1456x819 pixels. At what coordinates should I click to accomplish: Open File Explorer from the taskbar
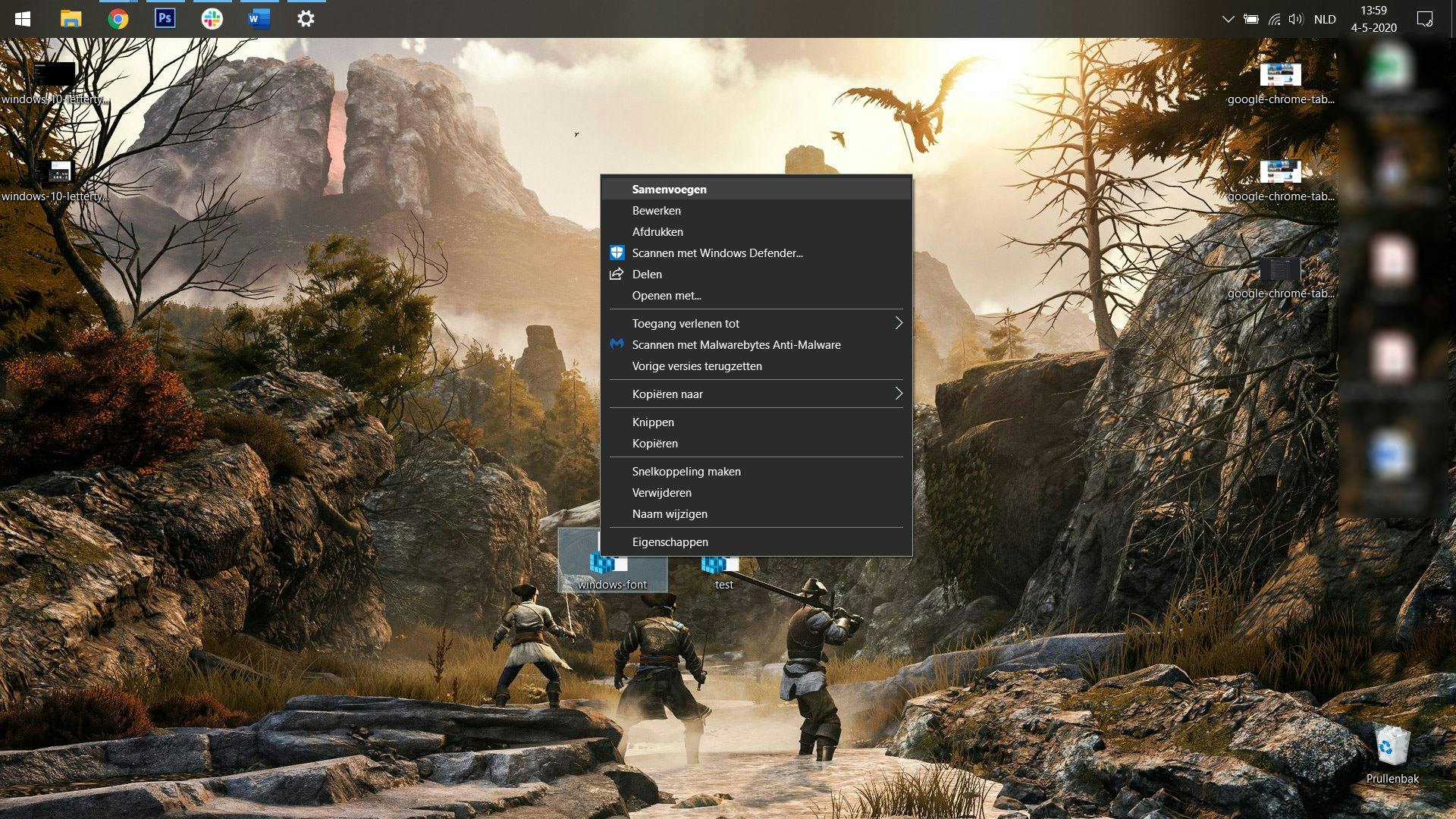coord(71,18)
